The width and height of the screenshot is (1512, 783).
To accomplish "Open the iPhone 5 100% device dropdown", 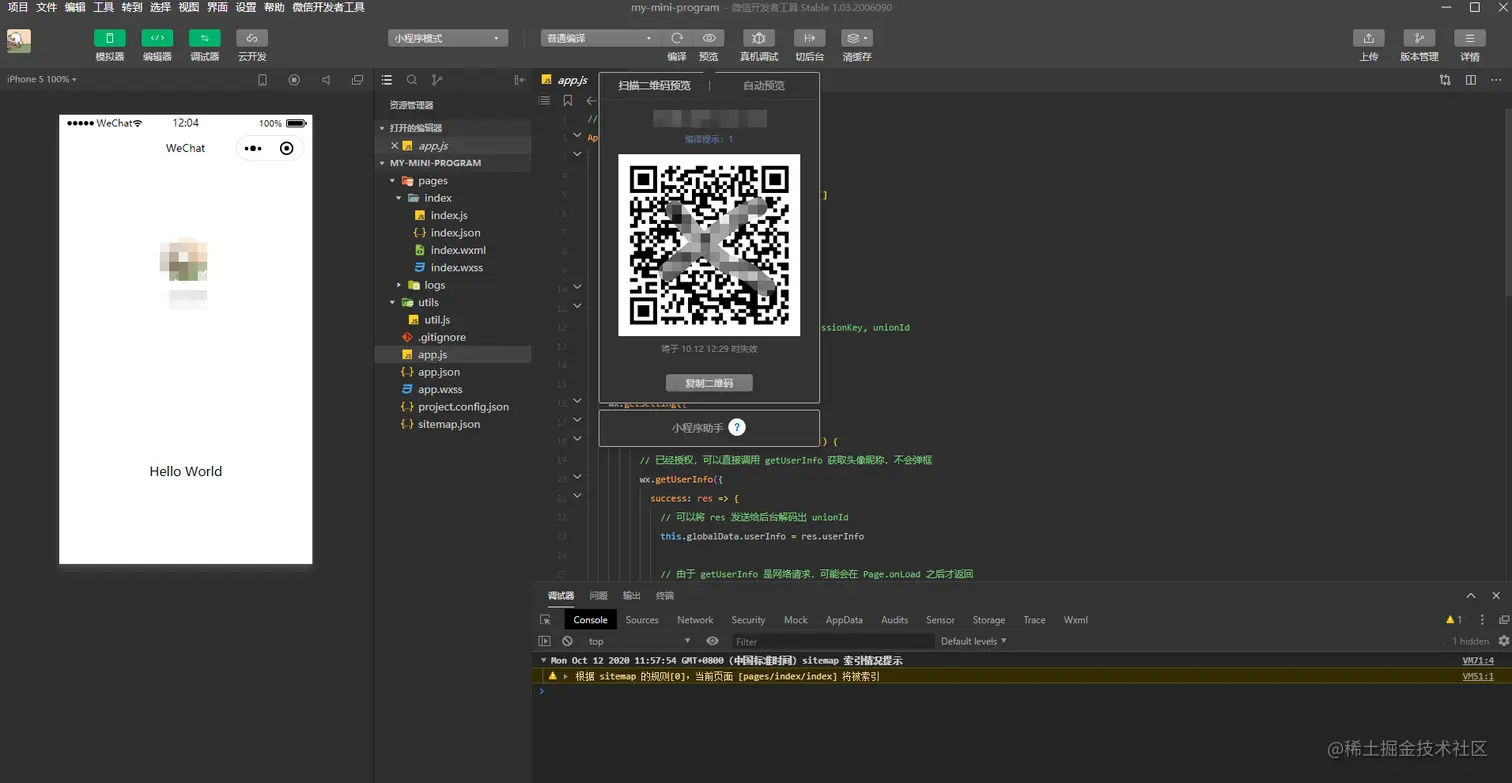I will click(42, 79).
